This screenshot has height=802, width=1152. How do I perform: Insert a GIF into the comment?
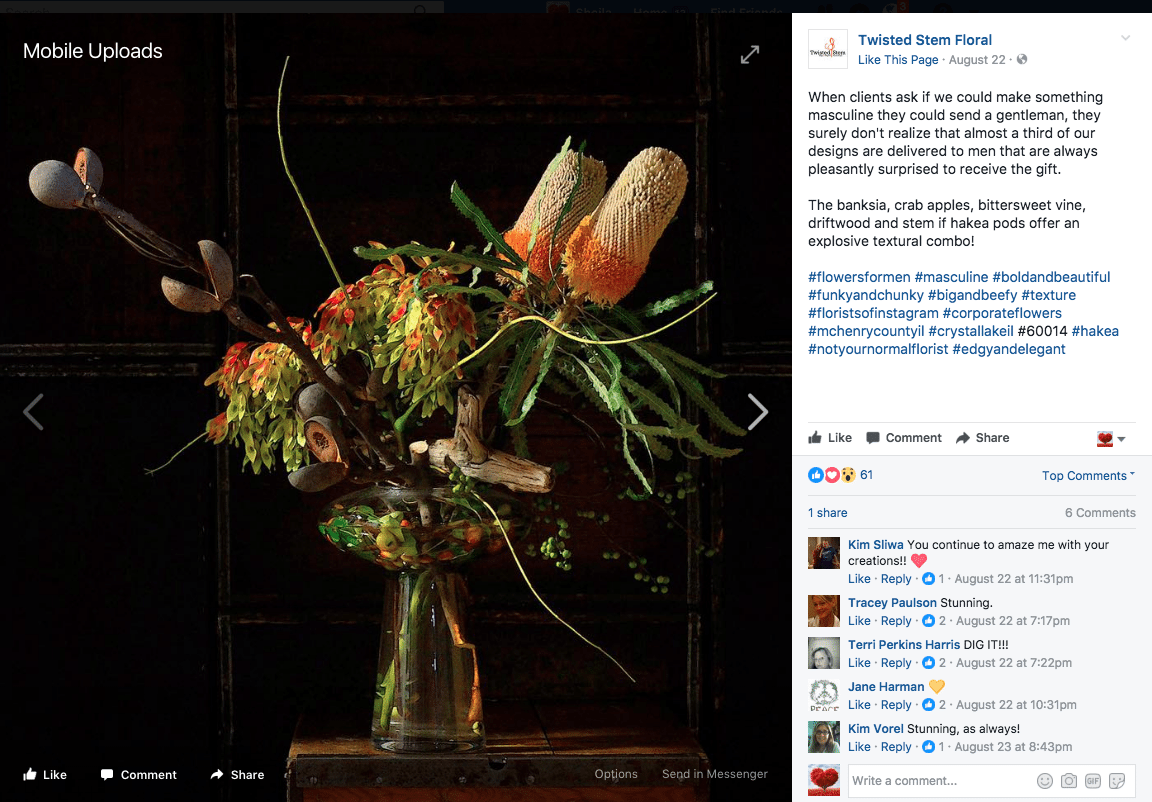(1093, 781)
